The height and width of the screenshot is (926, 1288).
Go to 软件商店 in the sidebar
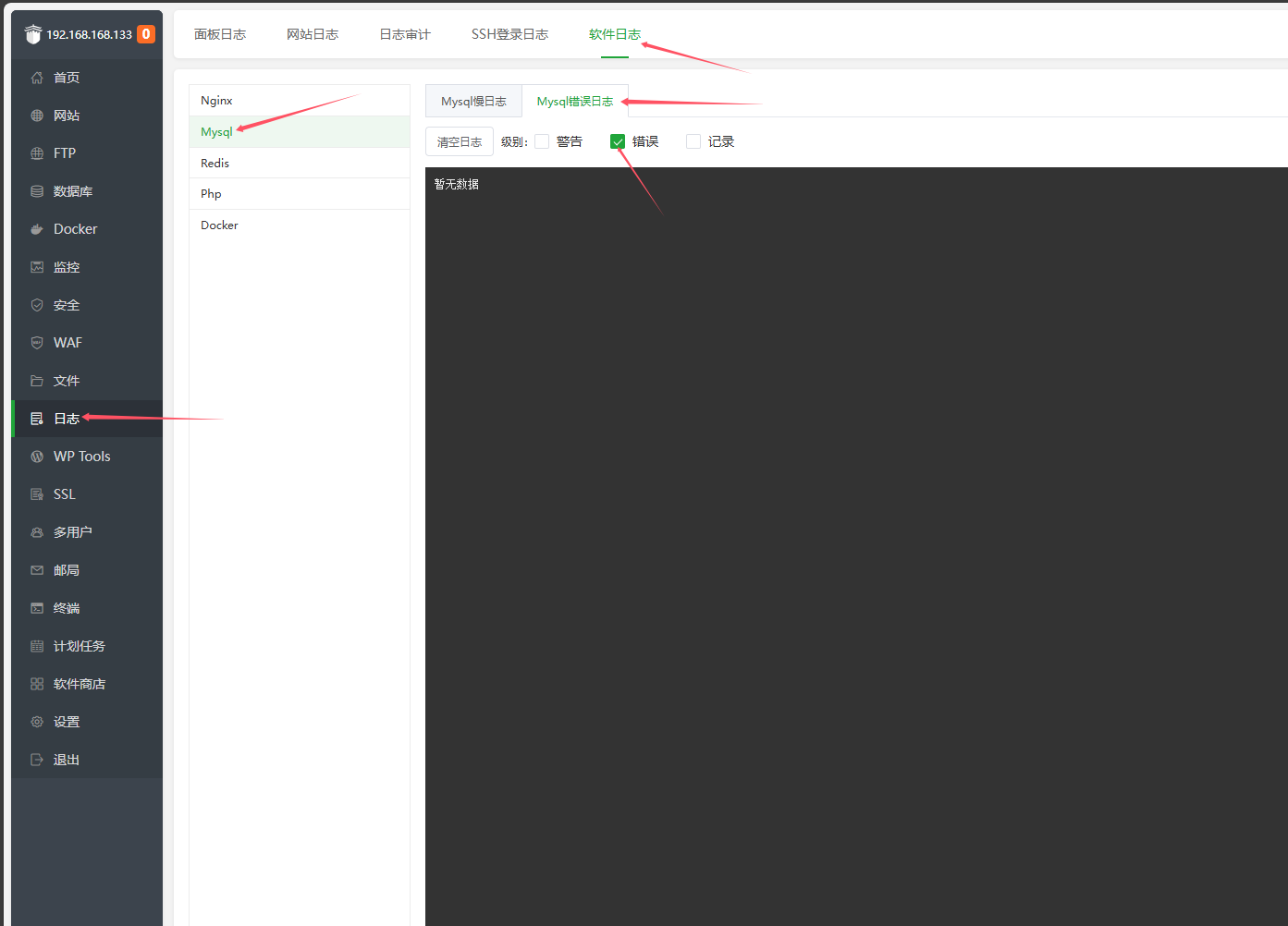tap(88, 684)
